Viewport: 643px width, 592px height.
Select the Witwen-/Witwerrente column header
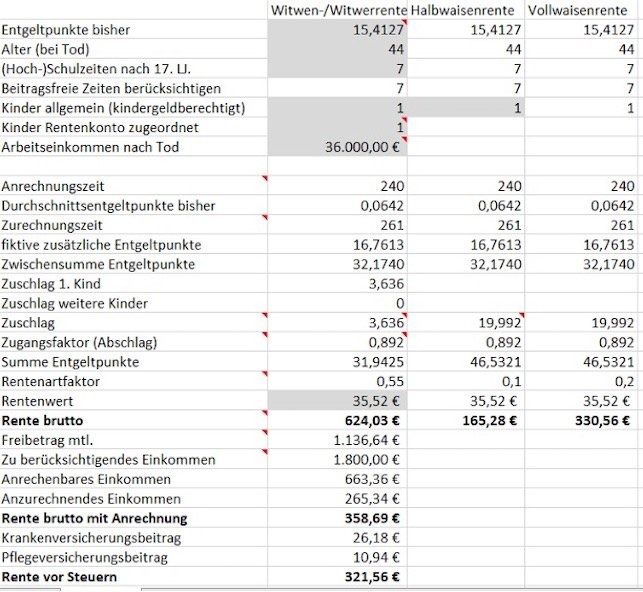pos(340,10)
